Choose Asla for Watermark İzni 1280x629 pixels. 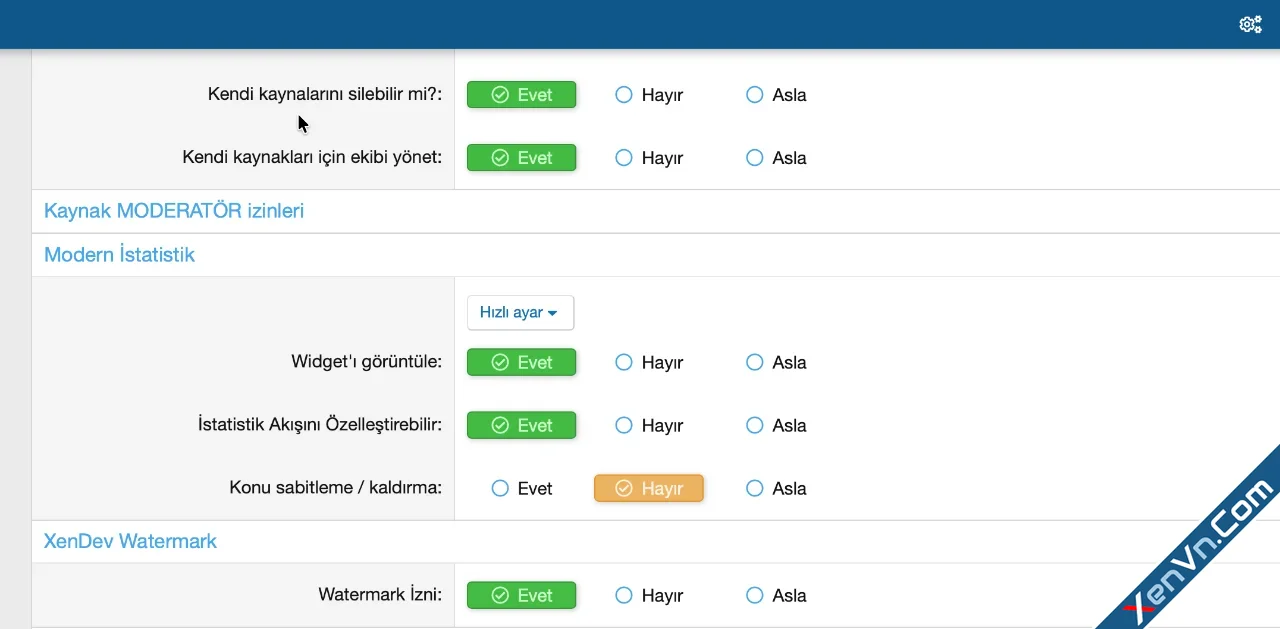(x=755, y=595)
